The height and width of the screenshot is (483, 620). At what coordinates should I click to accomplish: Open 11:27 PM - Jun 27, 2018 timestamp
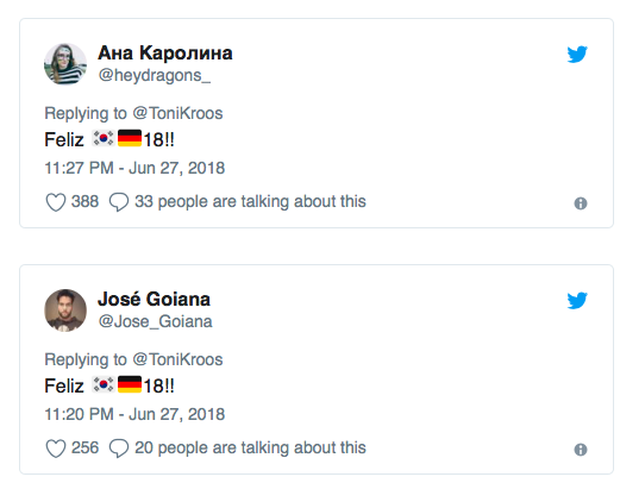(135, 167)
